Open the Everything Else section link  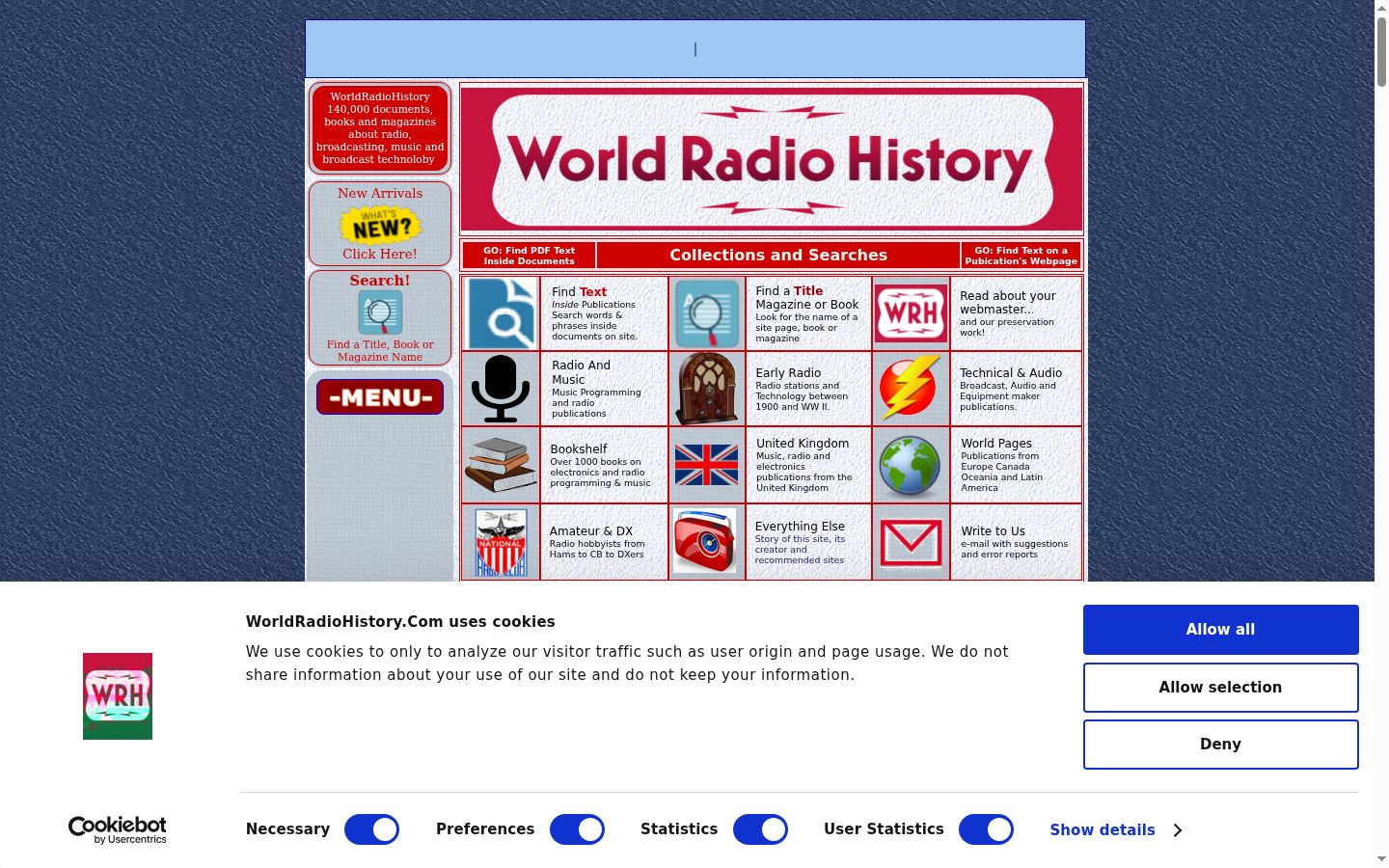[800, 542]
